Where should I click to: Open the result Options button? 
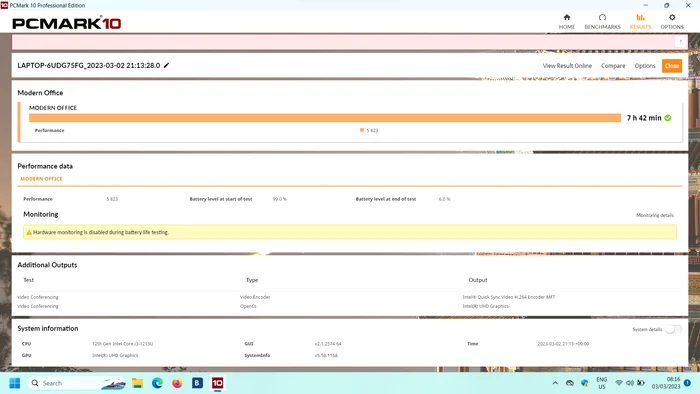tap(645, 66)
